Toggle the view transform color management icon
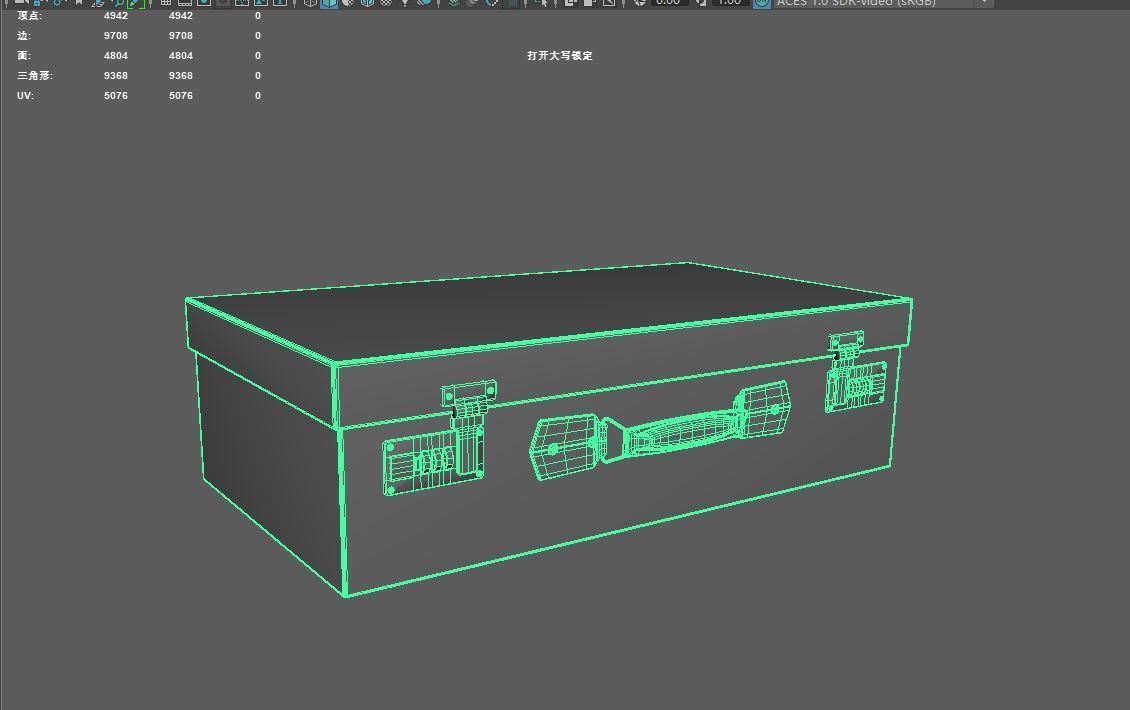 [762, 3]
